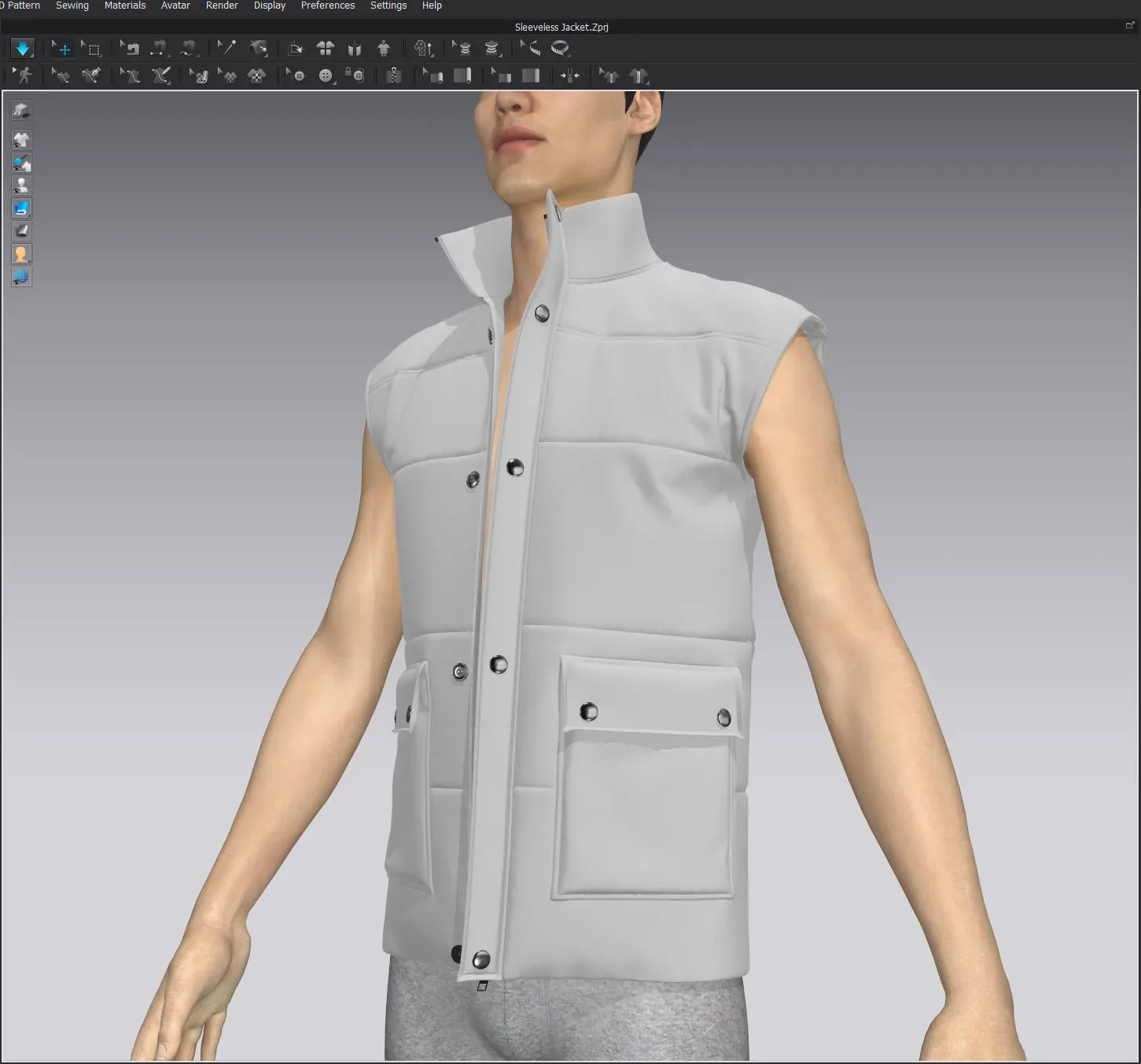Viewport: 1141px width, 1064px height.
Task: Toggle 3D garment visibility in sidebar
Action: click(x=21, y=140)
